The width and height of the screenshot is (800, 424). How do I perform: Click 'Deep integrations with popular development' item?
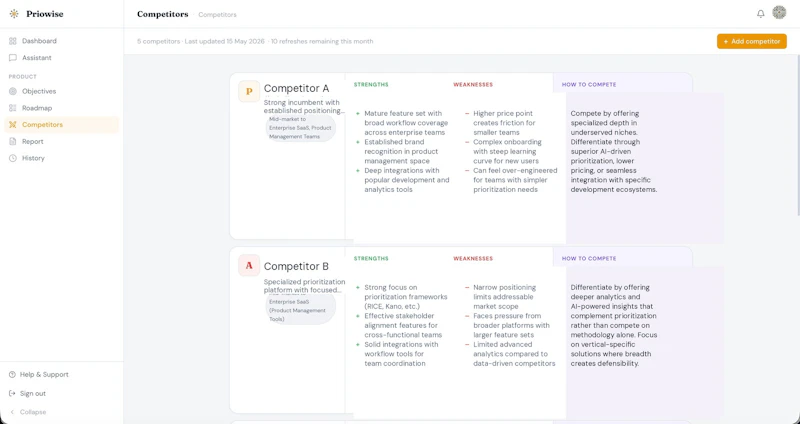[407, 180]
